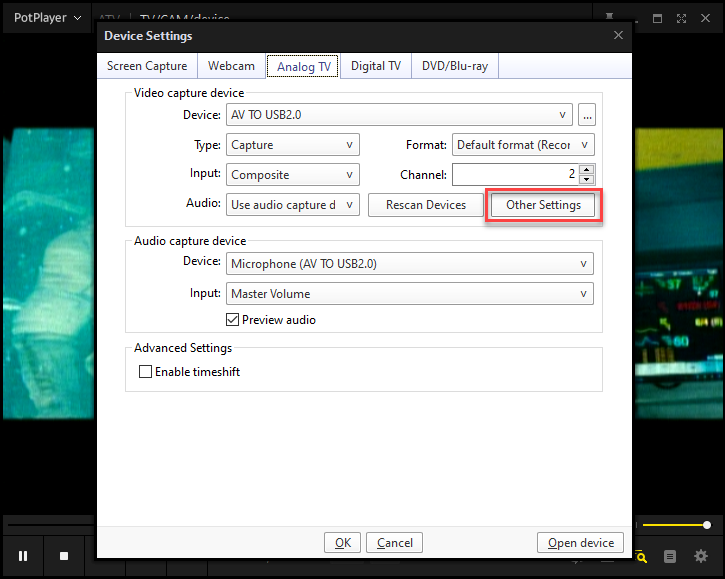
Task: Expand the Format dropdown
Action: 523,145
